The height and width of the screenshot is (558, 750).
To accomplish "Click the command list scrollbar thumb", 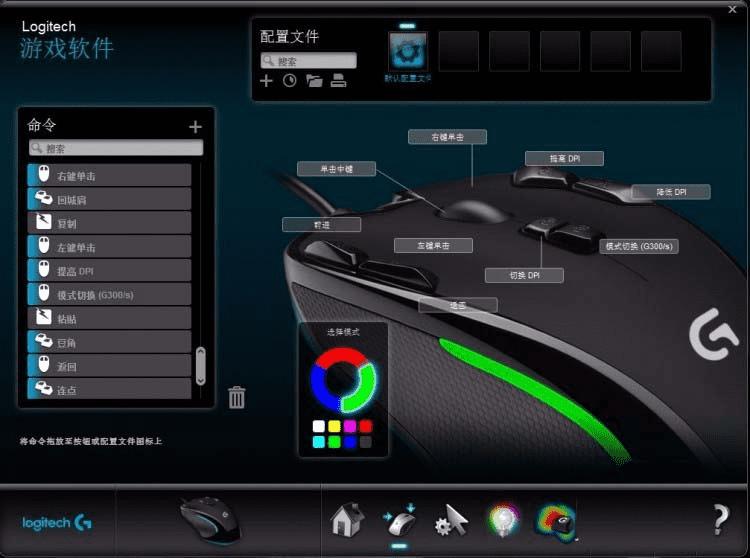I will [201, 366].
